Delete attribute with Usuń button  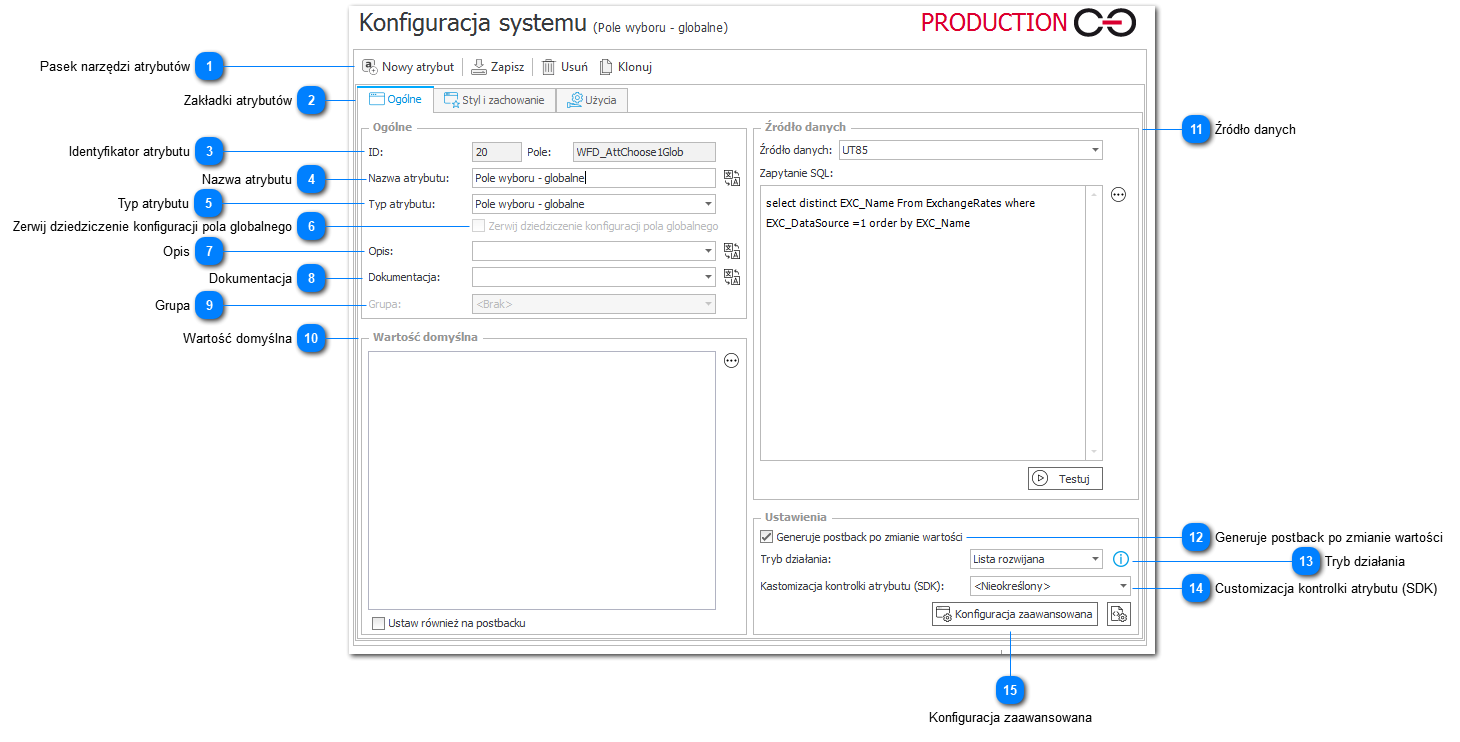click(564, 67)
